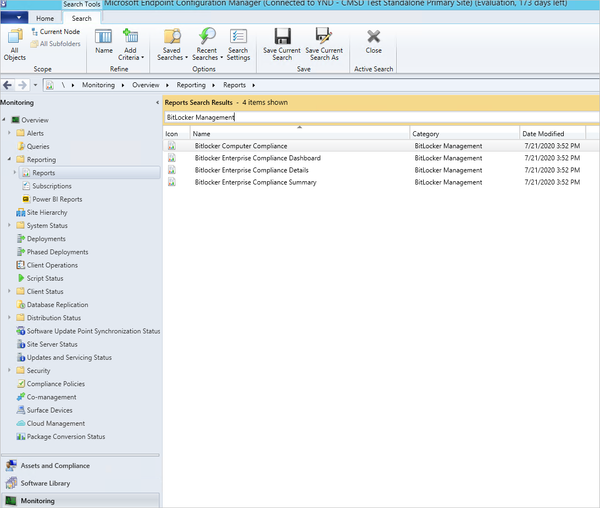
Task: Open navigation history dropdown arrow
Action: pos(35,85)
